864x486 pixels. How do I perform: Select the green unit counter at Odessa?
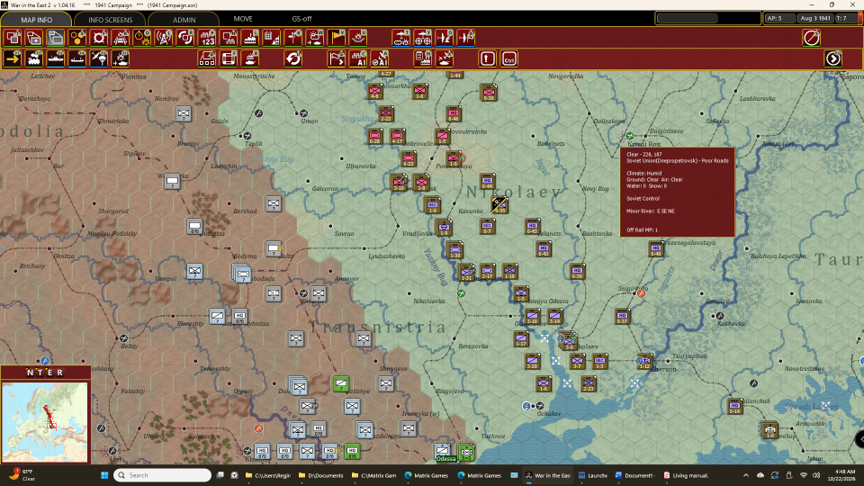[x=466, y=452]
